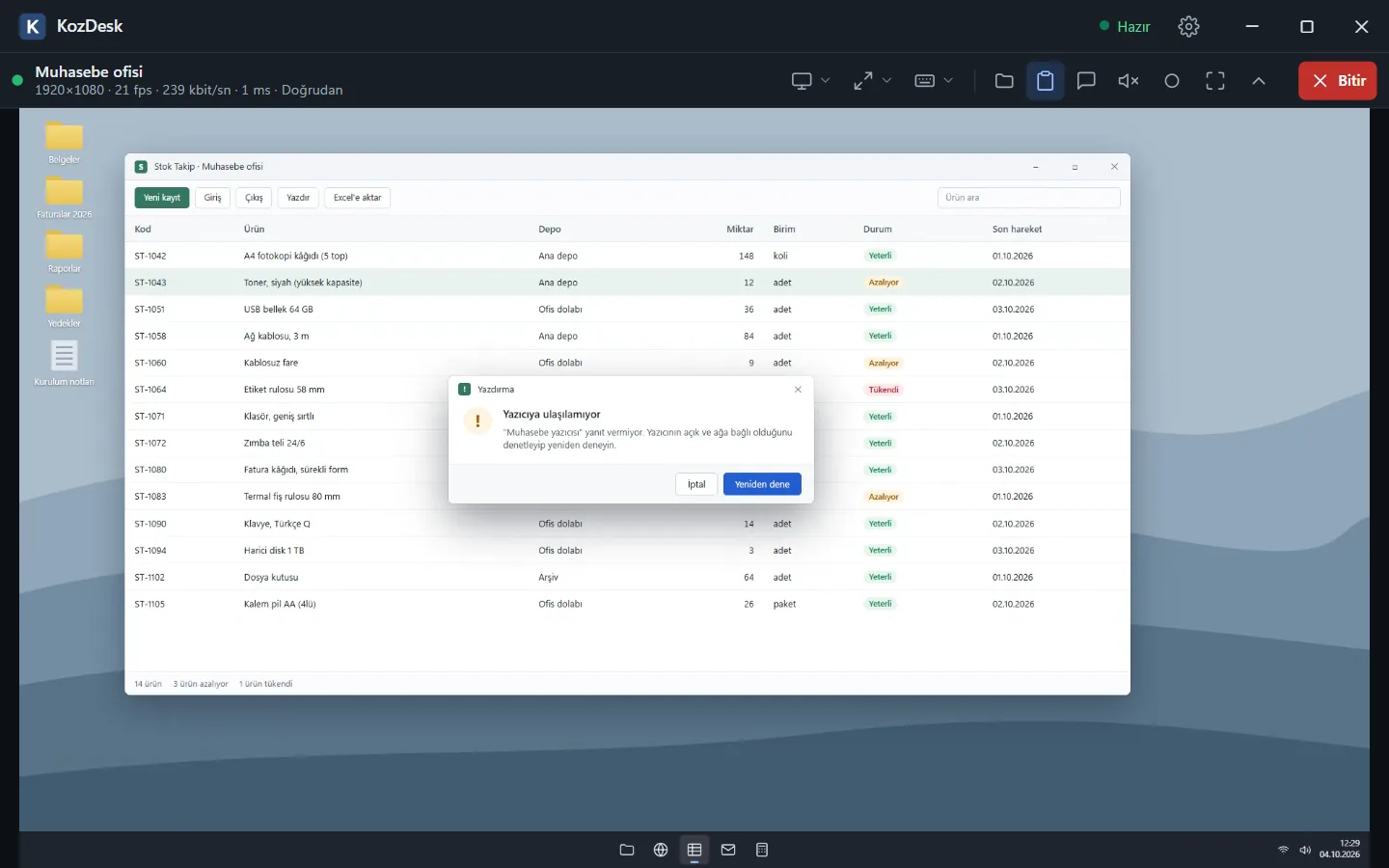Open the keyboard options dropdown
The width and height of the screenshot is (1389, 868).
(933, 81)
